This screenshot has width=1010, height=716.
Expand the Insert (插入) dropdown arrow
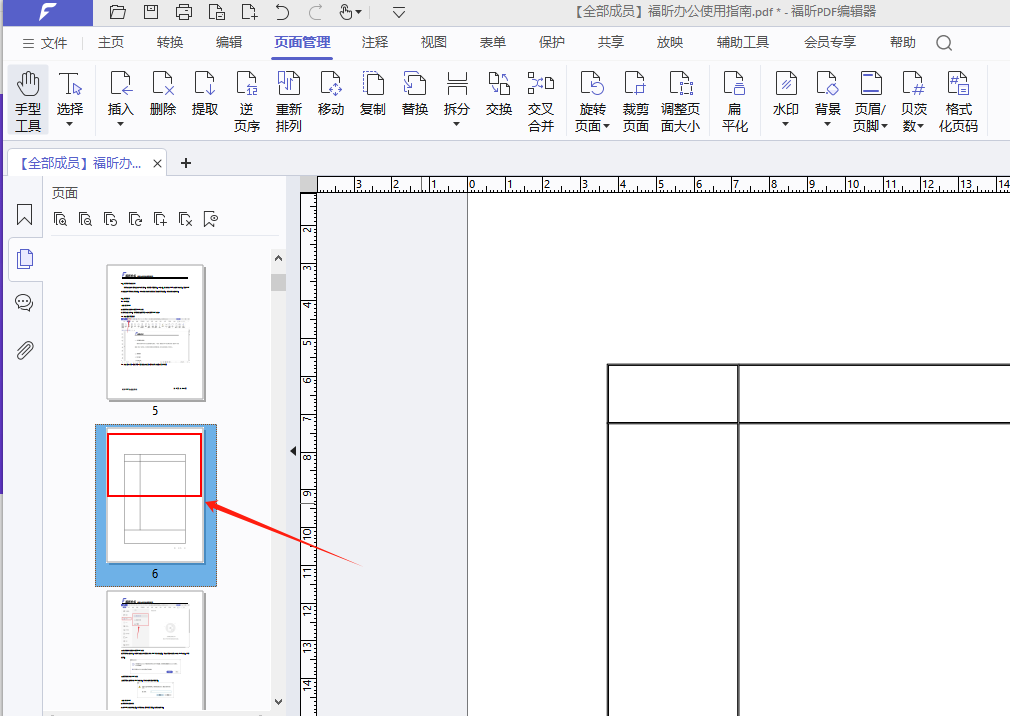(121, 125)
